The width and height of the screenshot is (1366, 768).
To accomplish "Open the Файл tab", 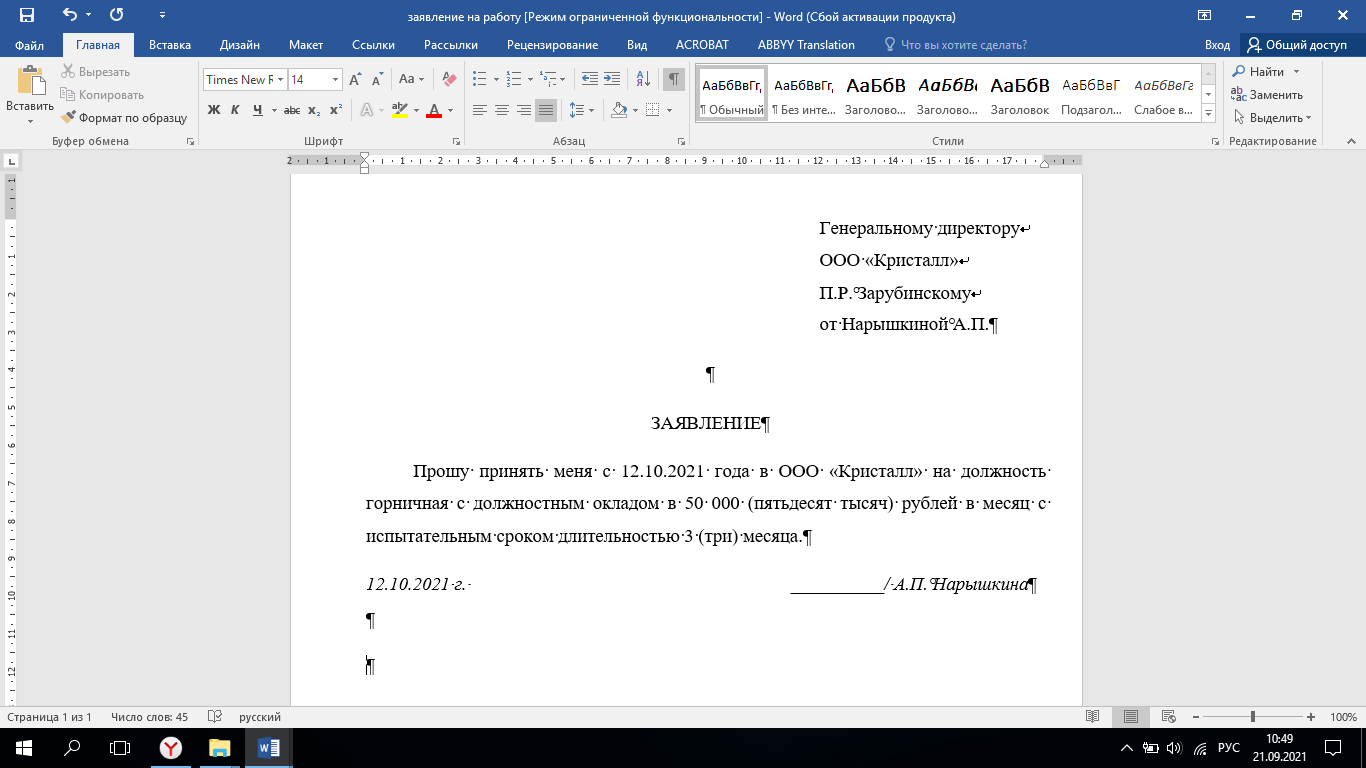I will point(29,45).
